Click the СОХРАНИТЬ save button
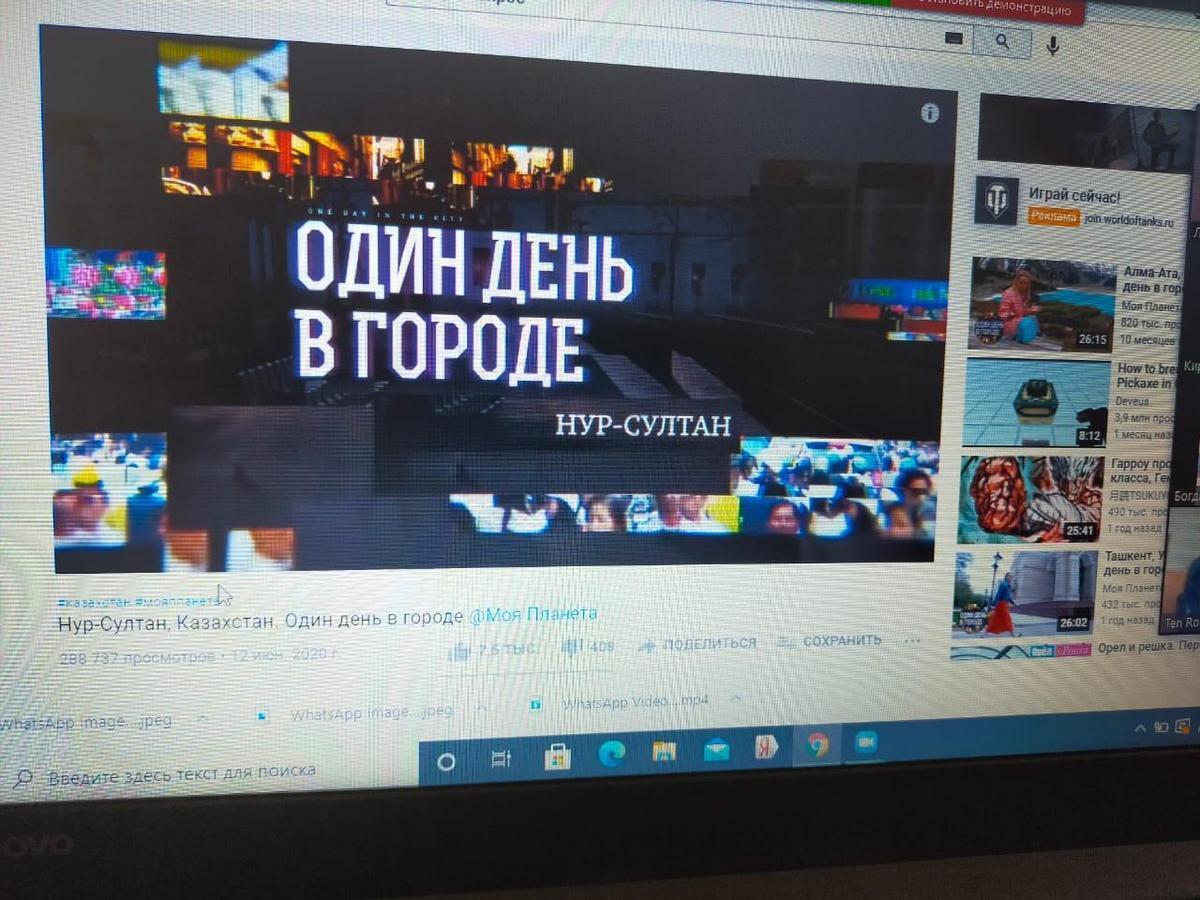This screenshot has width=1200, height=900. 832,641
